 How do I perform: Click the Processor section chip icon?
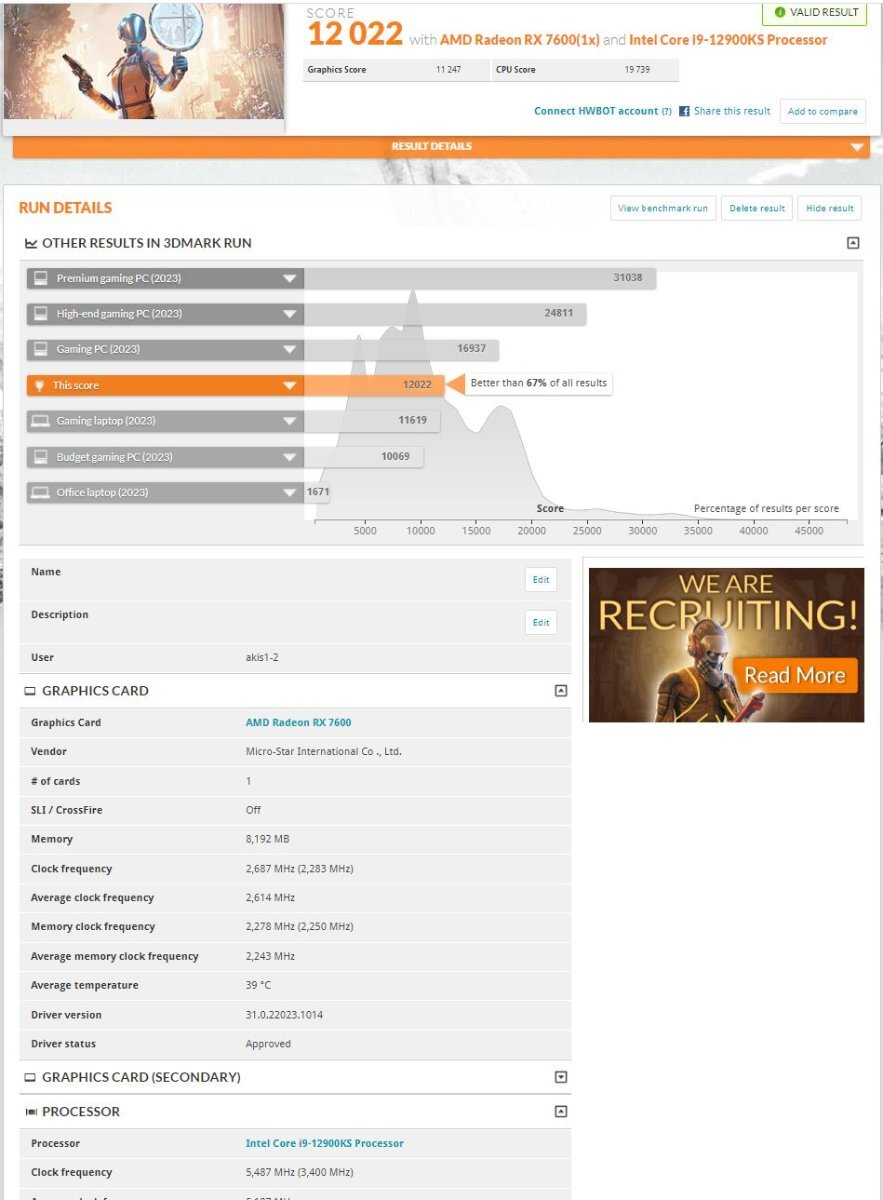click(x=31, y=1112)
